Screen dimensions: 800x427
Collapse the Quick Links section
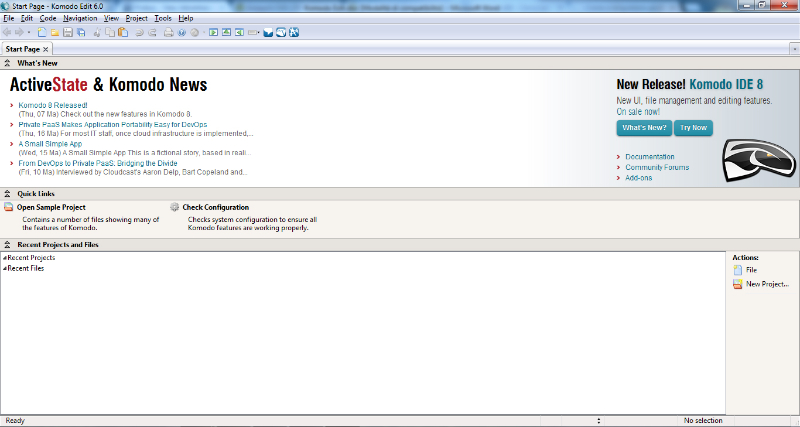pyautogui.click(x=8, y=193)
